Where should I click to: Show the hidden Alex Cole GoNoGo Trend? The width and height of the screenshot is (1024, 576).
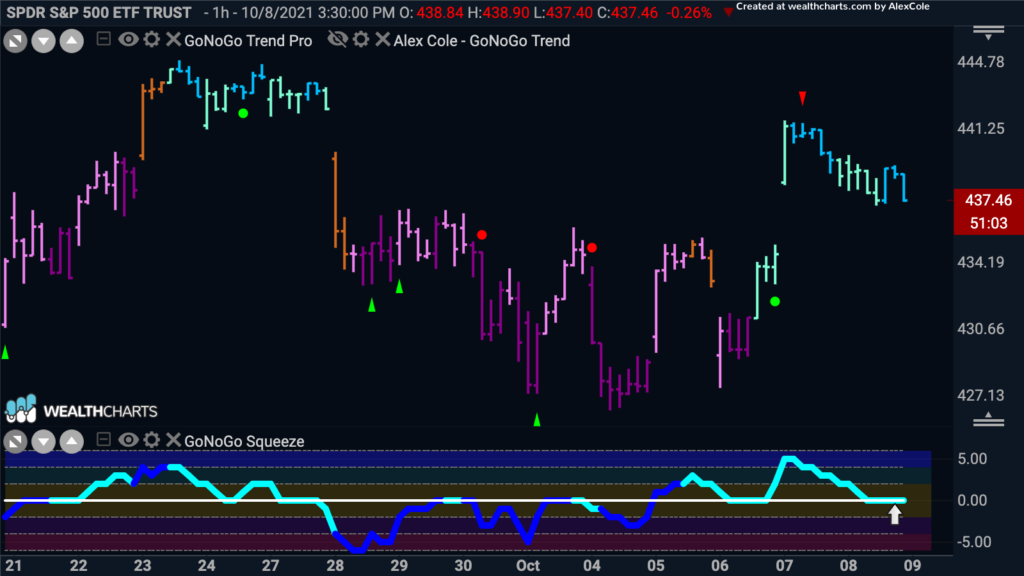tap(337, 40)
